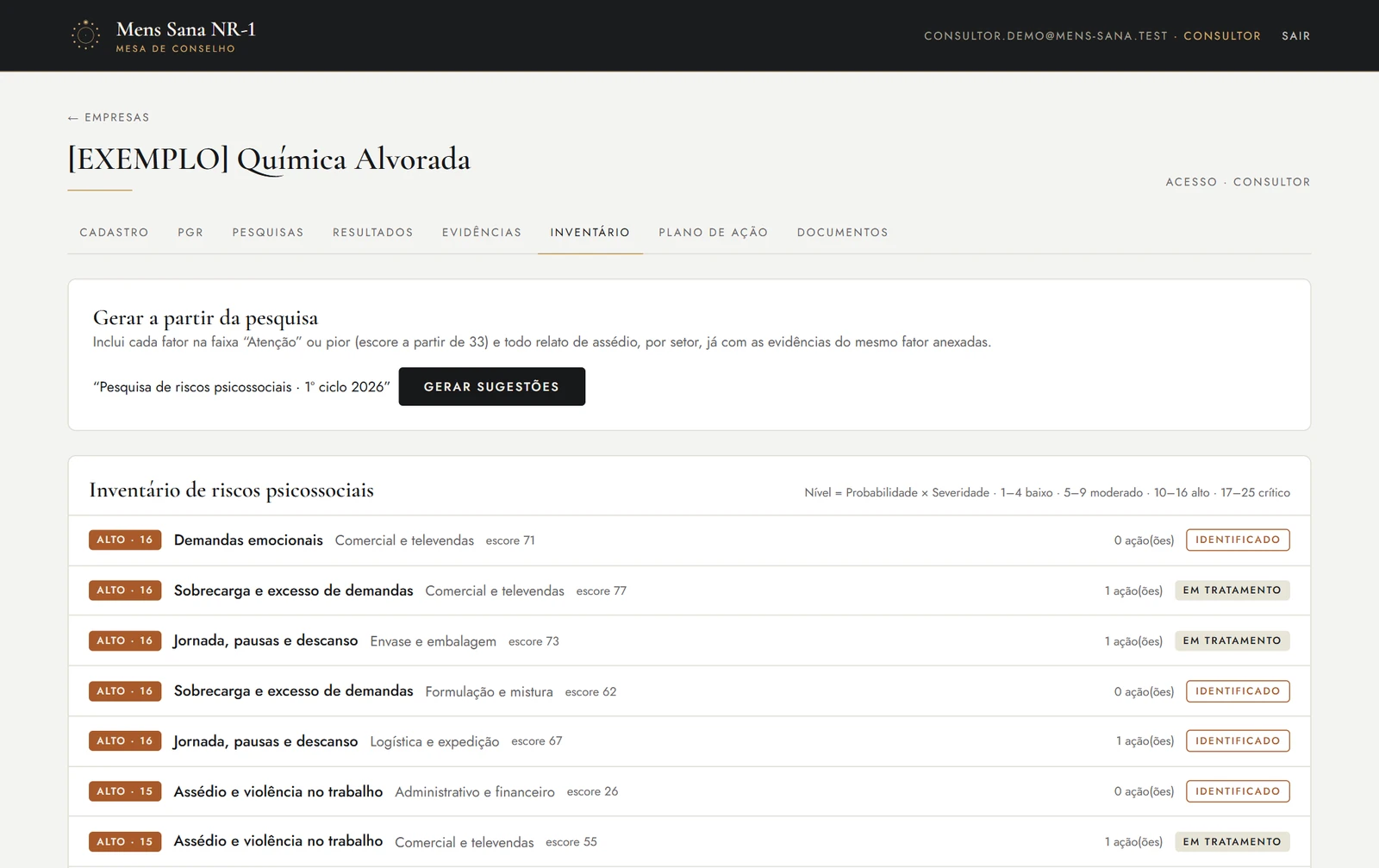The image size is (1379, 868).
Task: Log out with the Sair link
Action: pyautogui.click(x=1295, y=36)
